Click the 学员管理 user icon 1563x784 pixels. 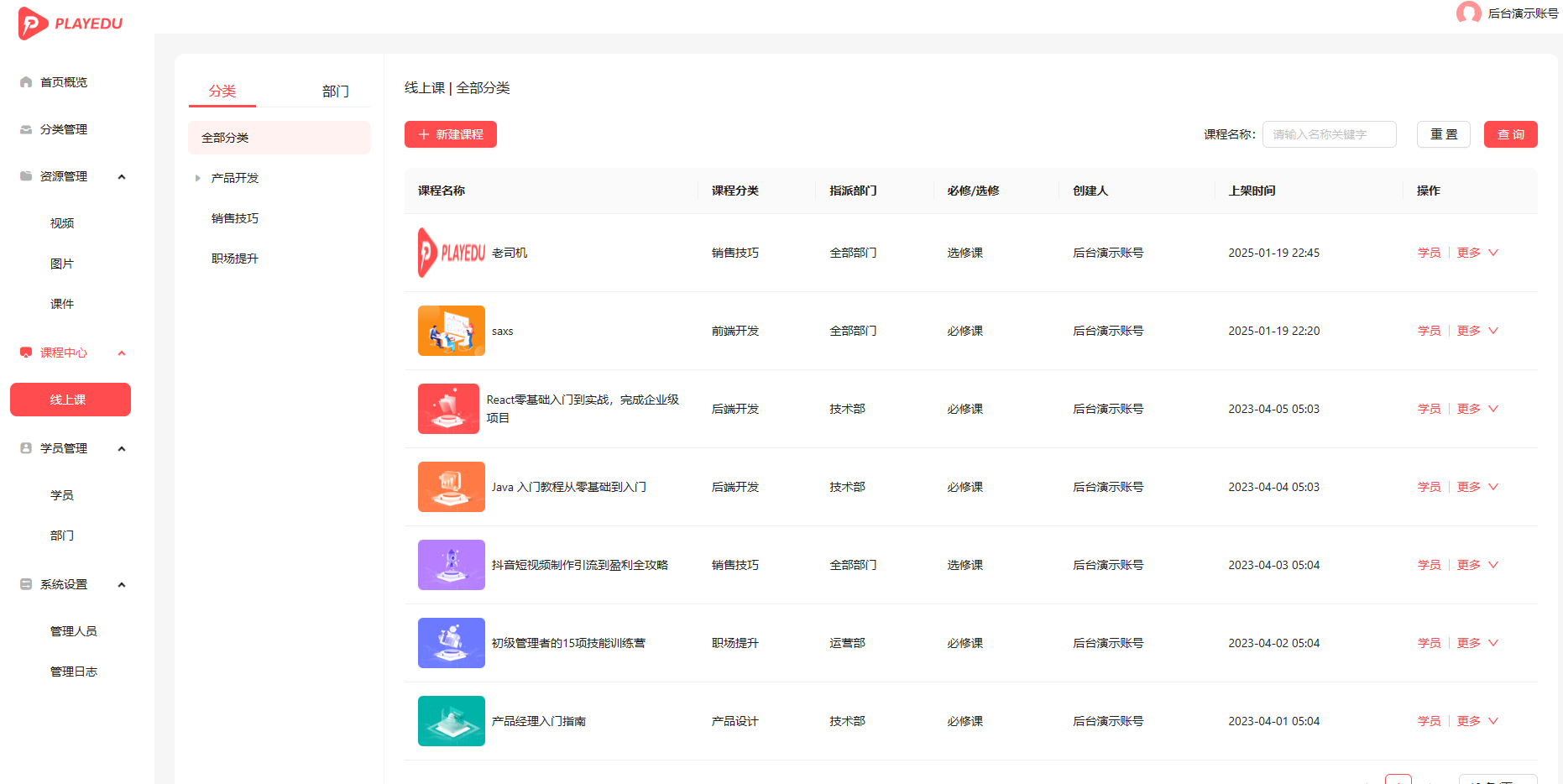pos(25,447)
